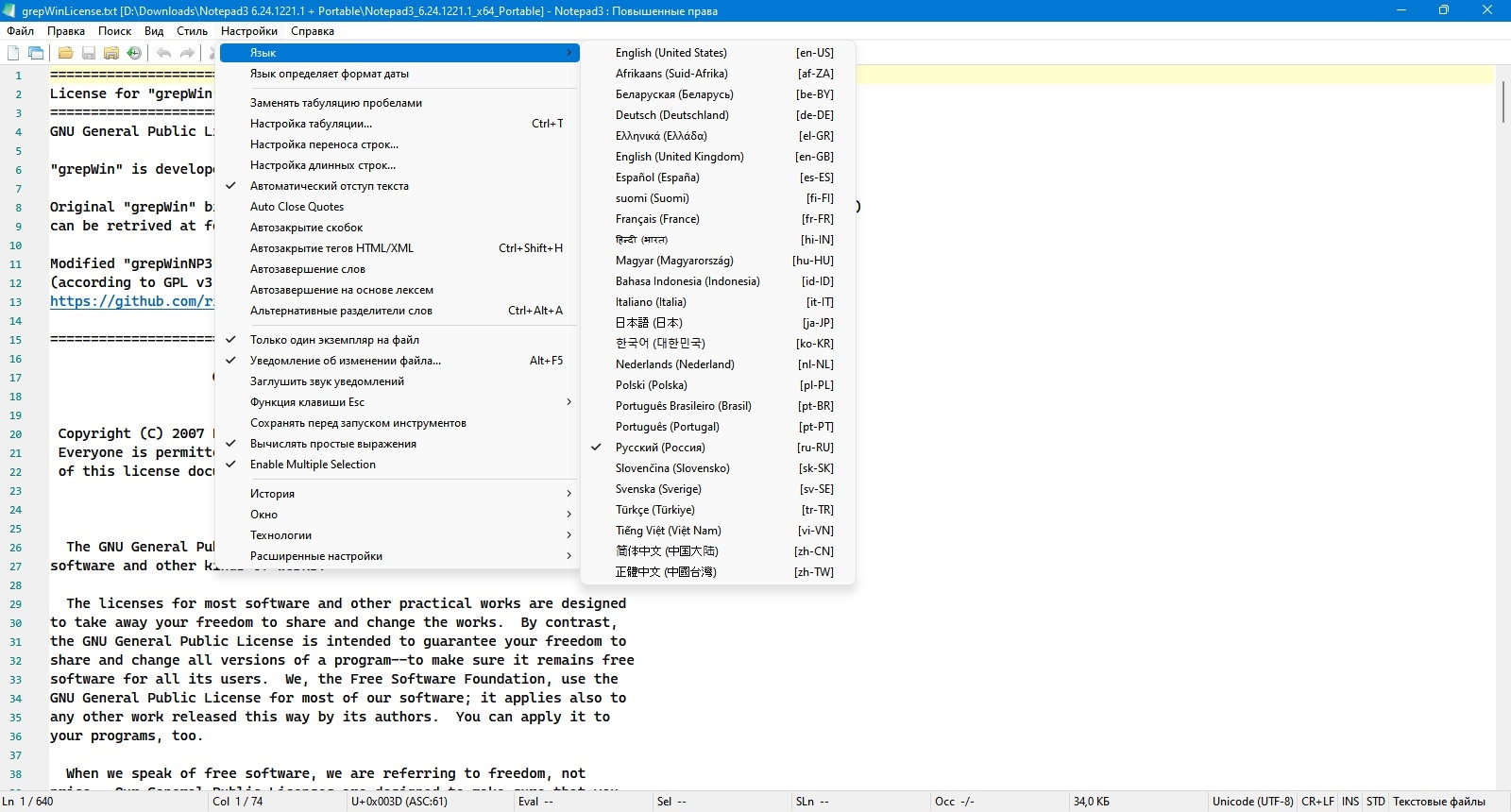Choose 'Настройка табуляции...' menu item
This screenshot has height=812, width=1511.
coord(398,124)
